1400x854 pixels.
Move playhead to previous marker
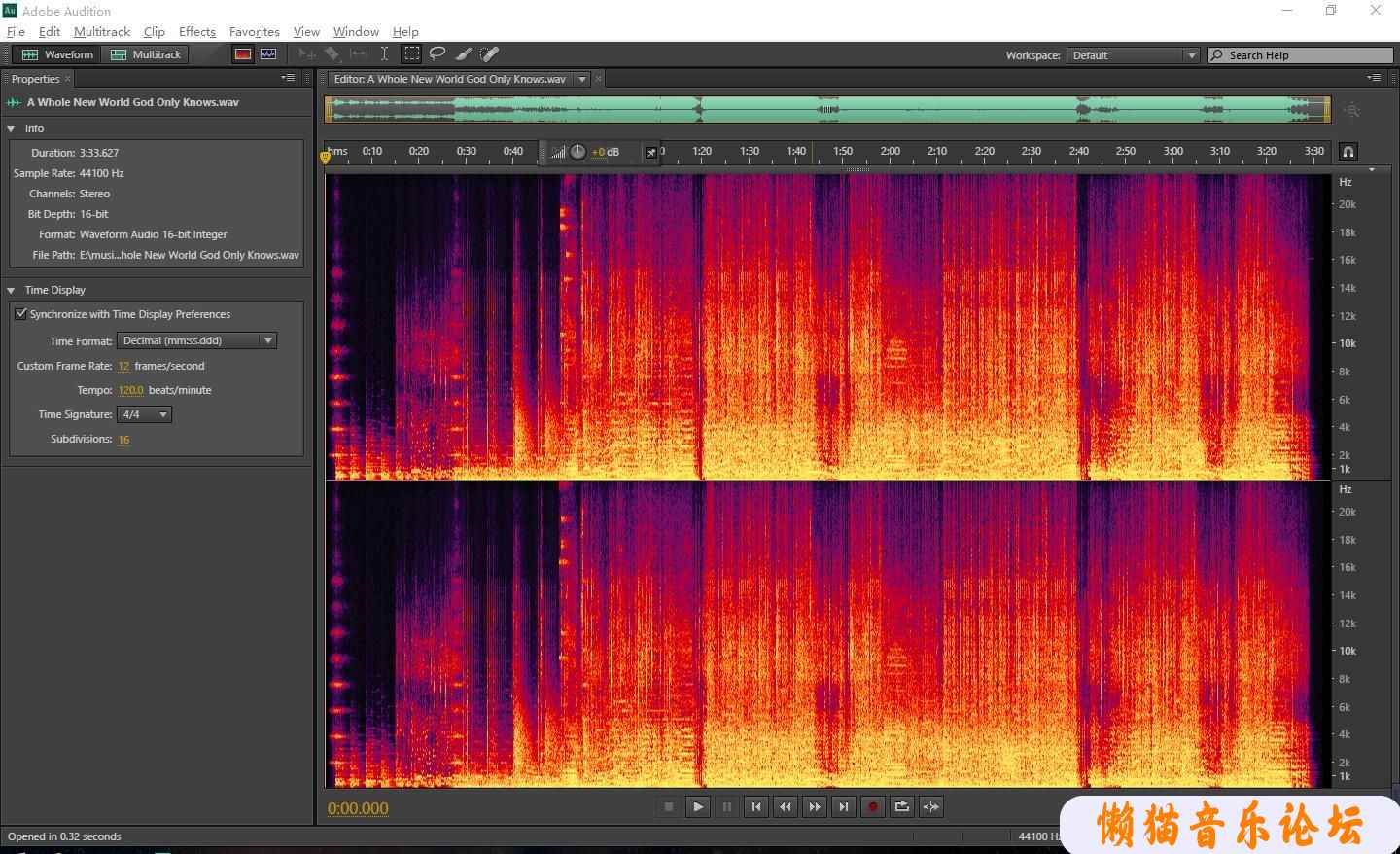click(x=755, y=806)
